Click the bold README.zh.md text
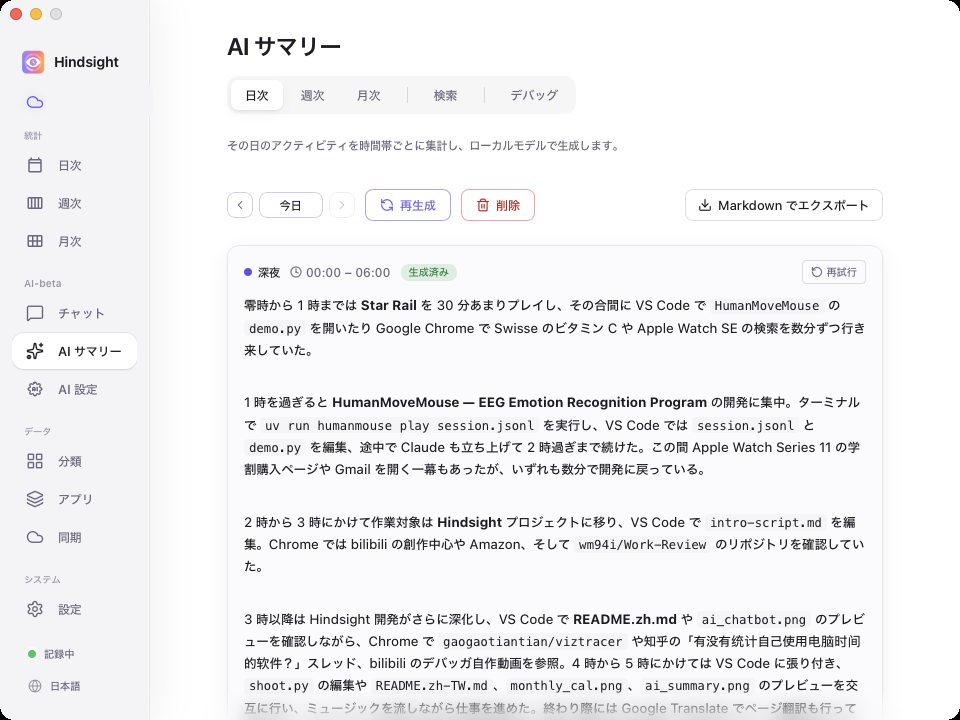Image resolution: width=960 pixels, height=720 pixels. click(x=624, y=619)
